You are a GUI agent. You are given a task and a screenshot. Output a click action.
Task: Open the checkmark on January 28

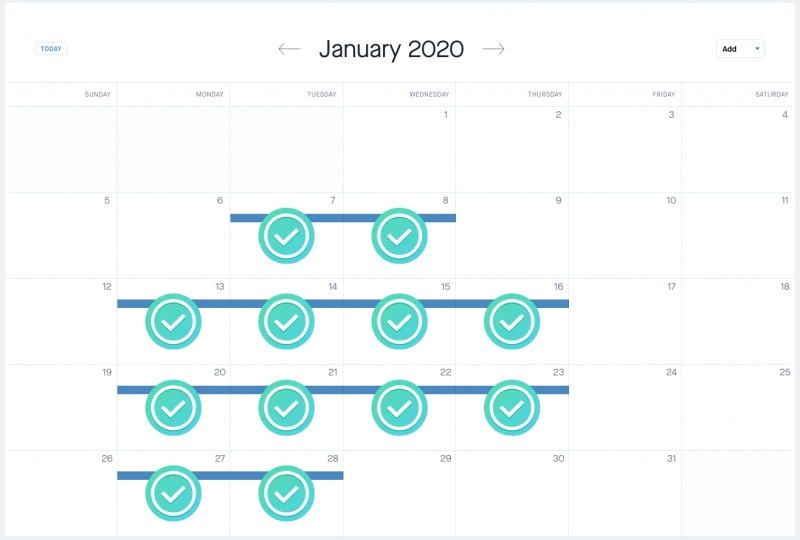click(286, 493)
